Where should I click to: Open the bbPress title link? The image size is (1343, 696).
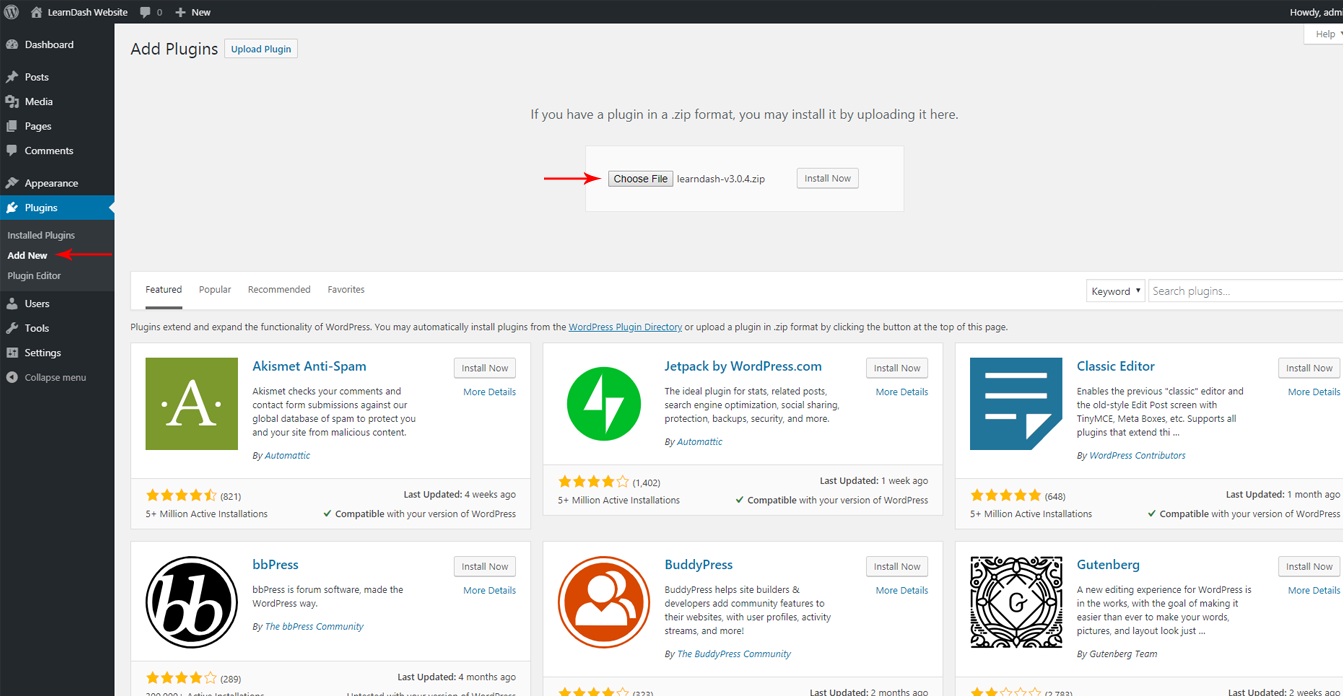[275, 564]
